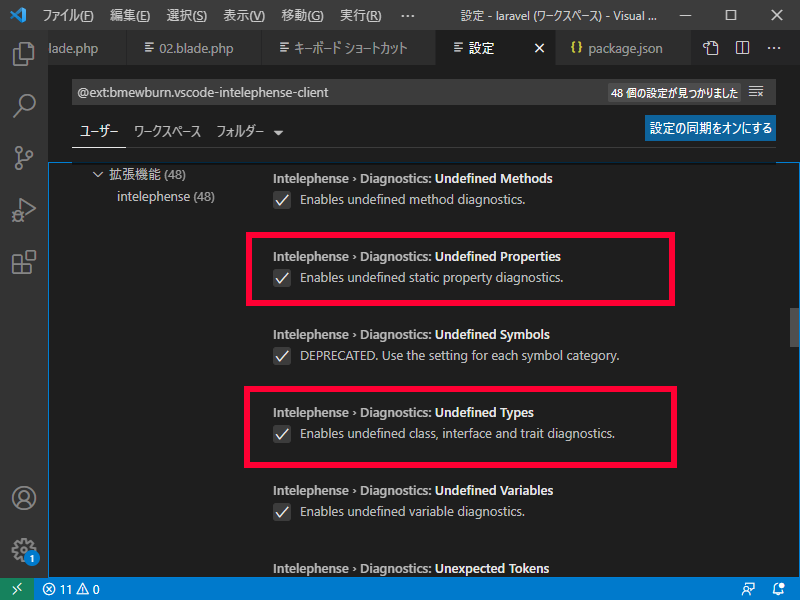Click the Undefined Variables setting title

pos(413,491)
